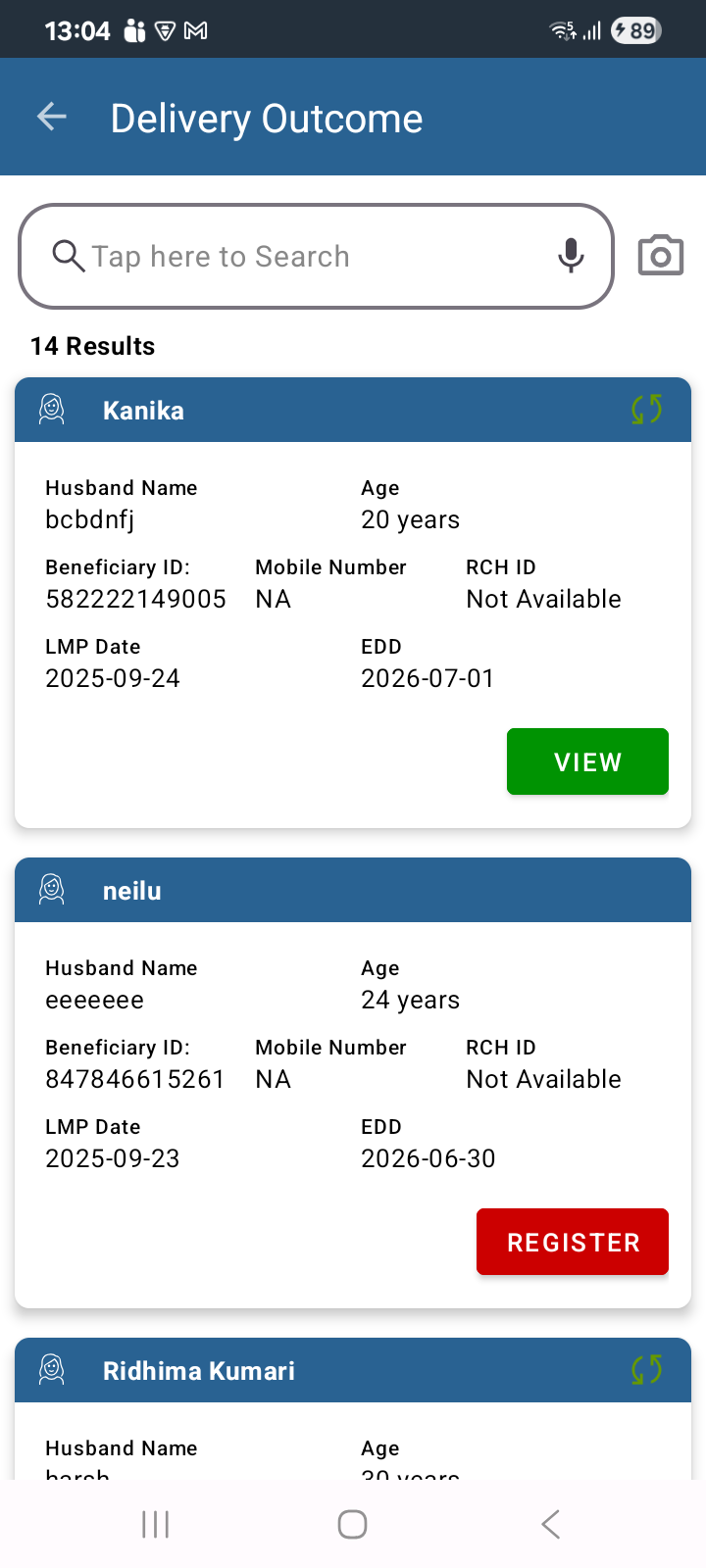The image size is (706, 1568).
Task: Tap sync icon on Ridhima Kumari card
Action: pos(647,1370)
